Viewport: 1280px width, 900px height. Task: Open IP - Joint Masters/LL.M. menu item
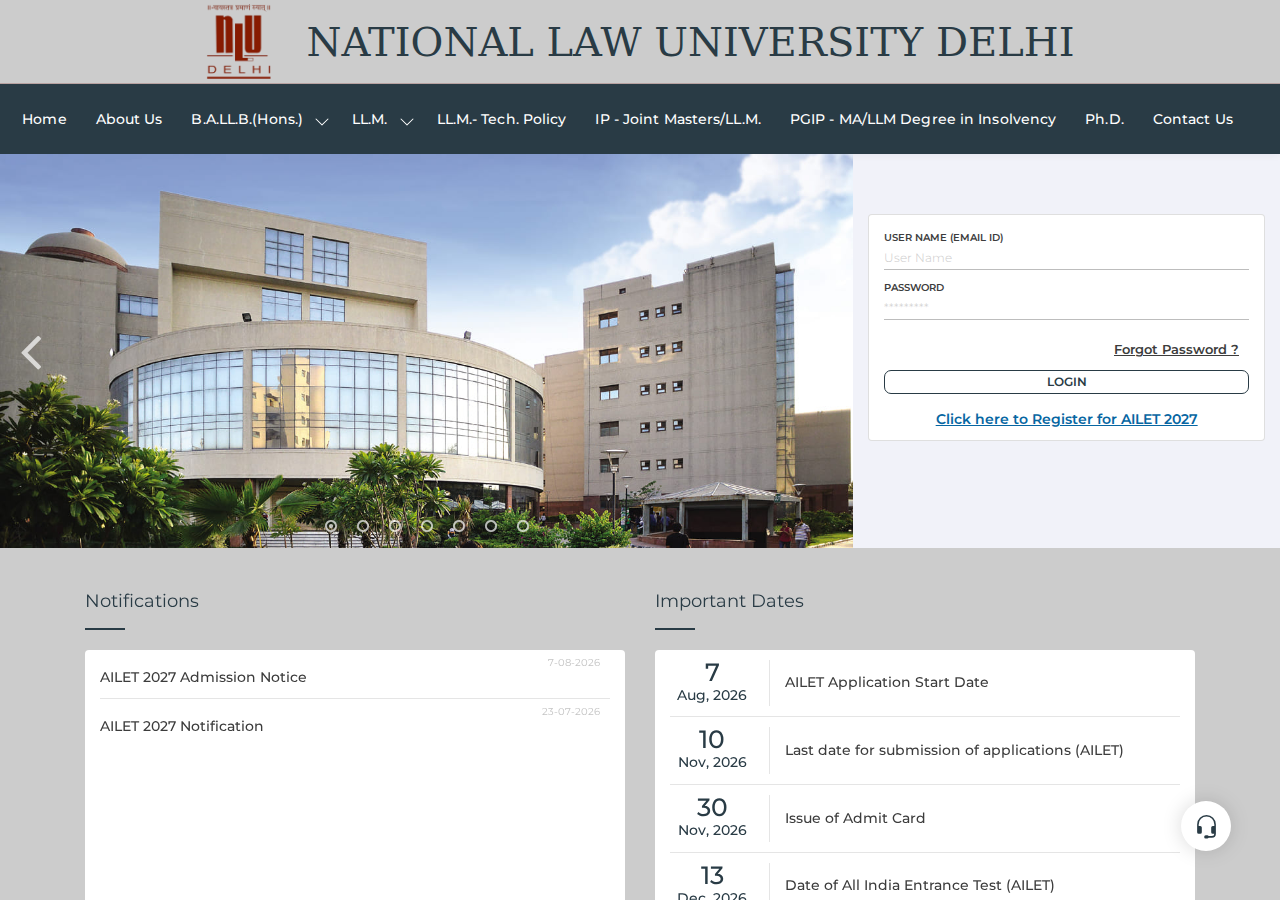(x=678, y=119)
